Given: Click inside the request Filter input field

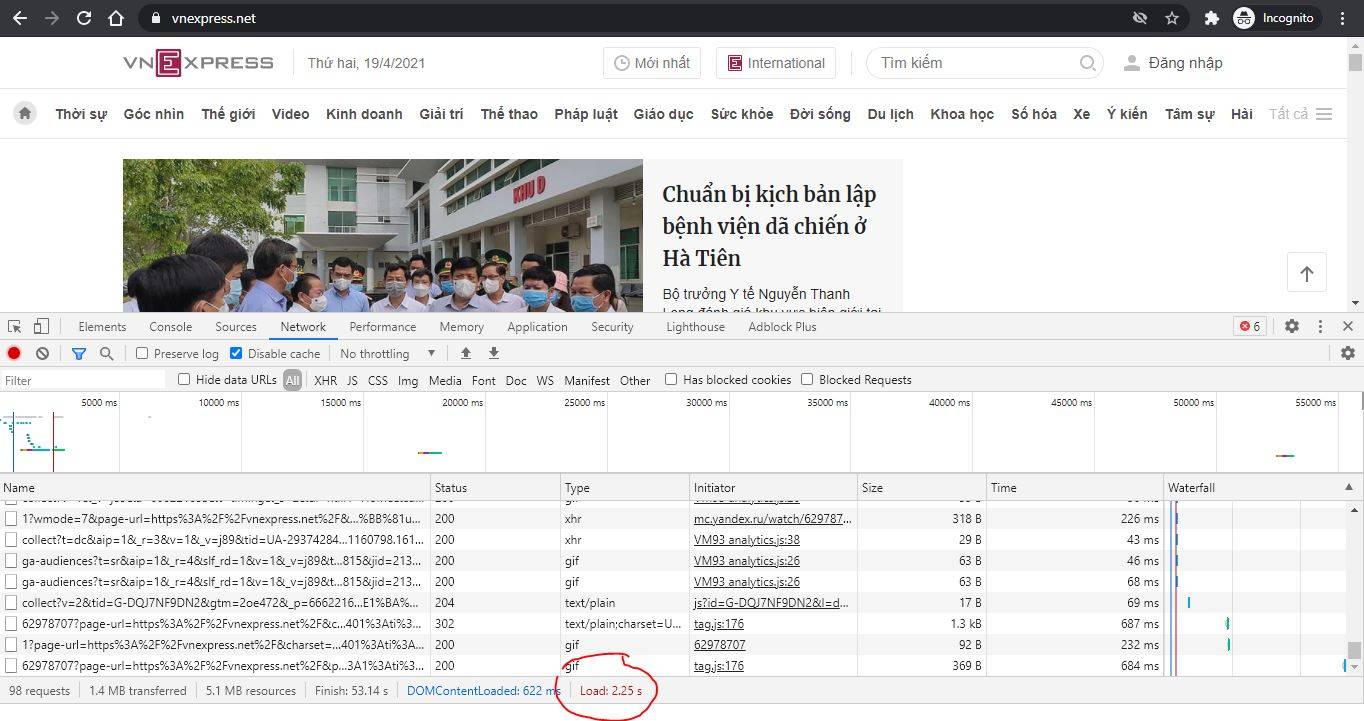Looking at the screenshot, I should tap(80, 380).
